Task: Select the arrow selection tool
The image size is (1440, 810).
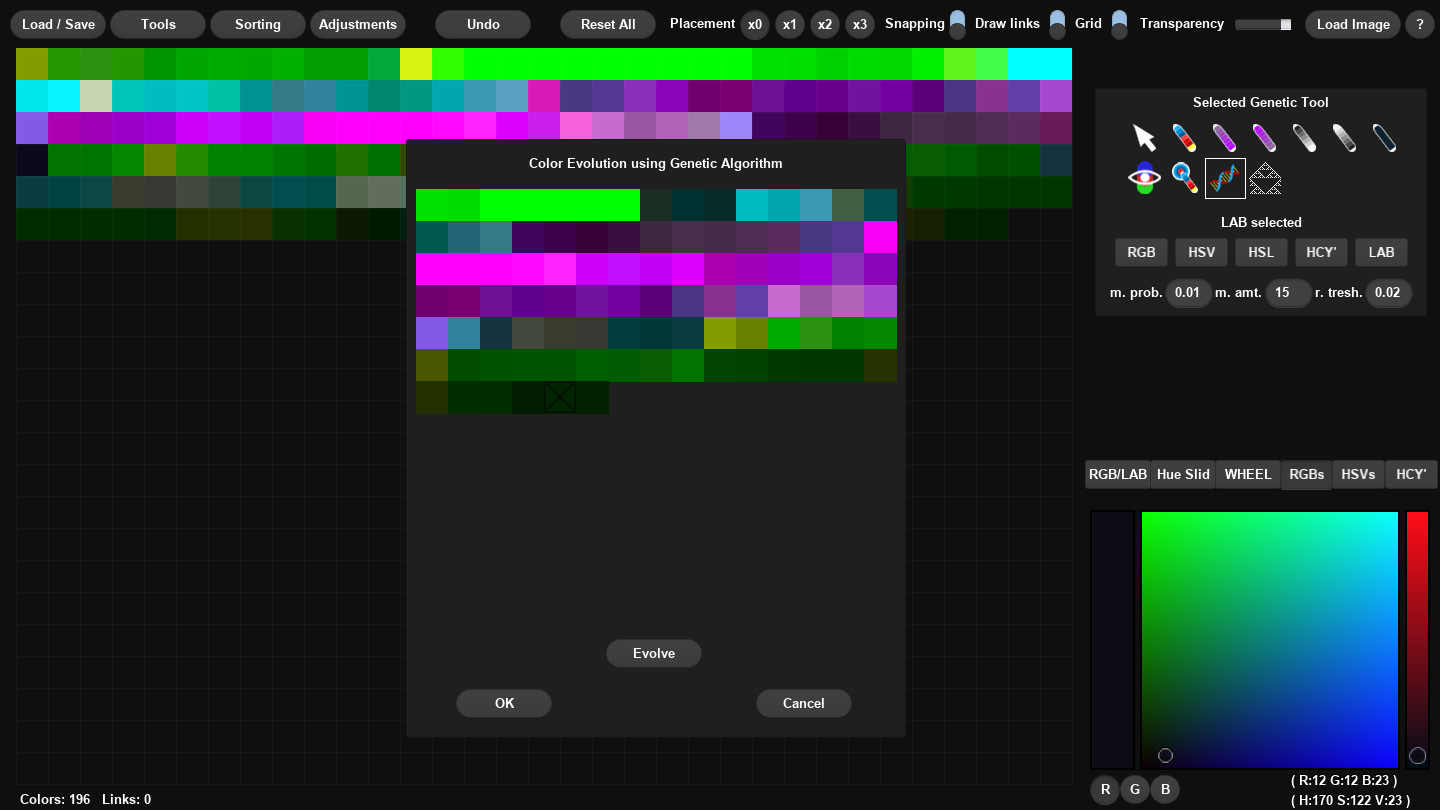Action: [x=1145, y=137]
